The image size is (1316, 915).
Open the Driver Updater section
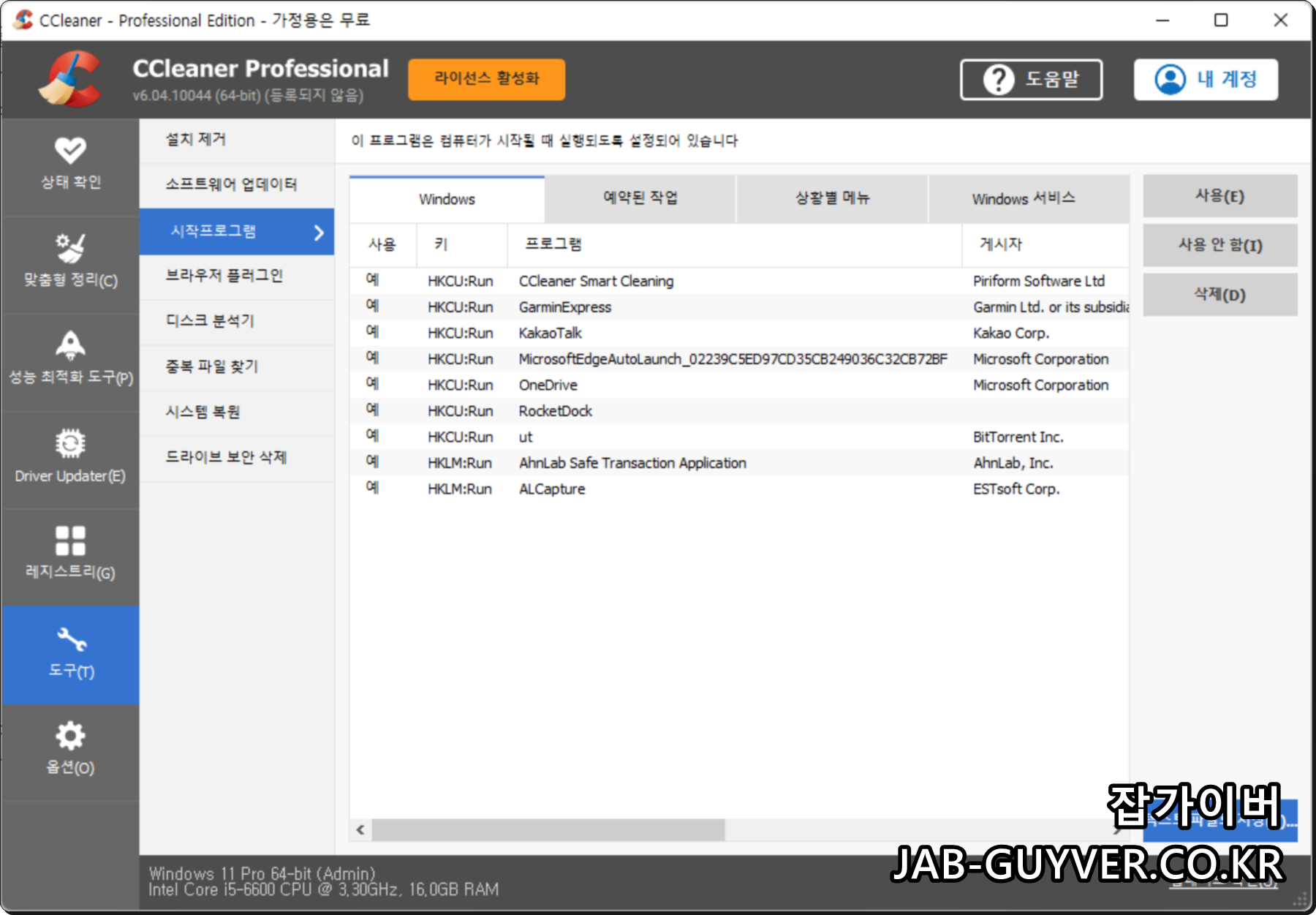70,459
